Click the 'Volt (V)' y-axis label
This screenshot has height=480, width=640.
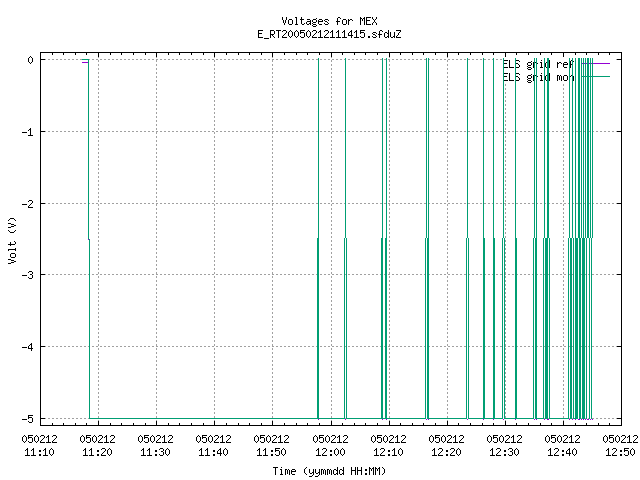pyautogui.click(x=13, y=240)
